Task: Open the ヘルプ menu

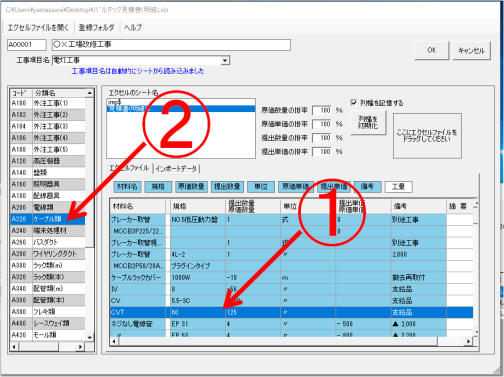Action: [133, 27]
